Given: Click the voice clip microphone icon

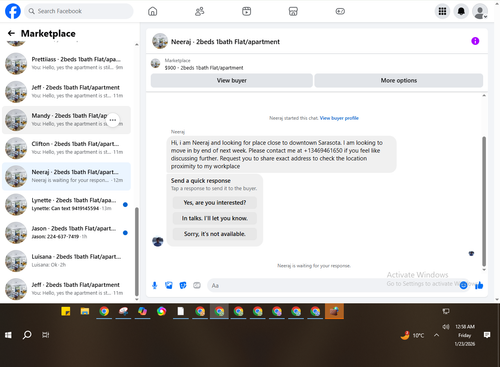Looking at the screenshot, I should tap(155, 285).
